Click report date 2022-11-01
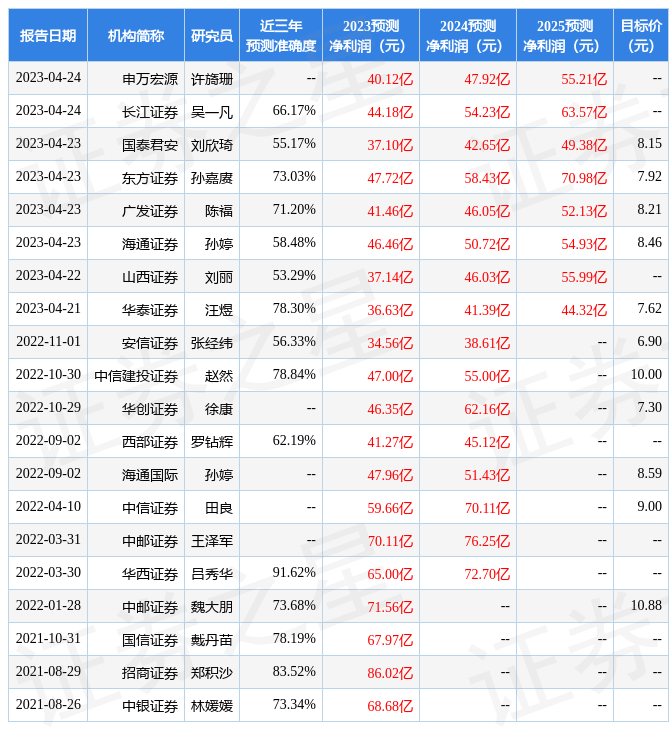 [48, 341]
